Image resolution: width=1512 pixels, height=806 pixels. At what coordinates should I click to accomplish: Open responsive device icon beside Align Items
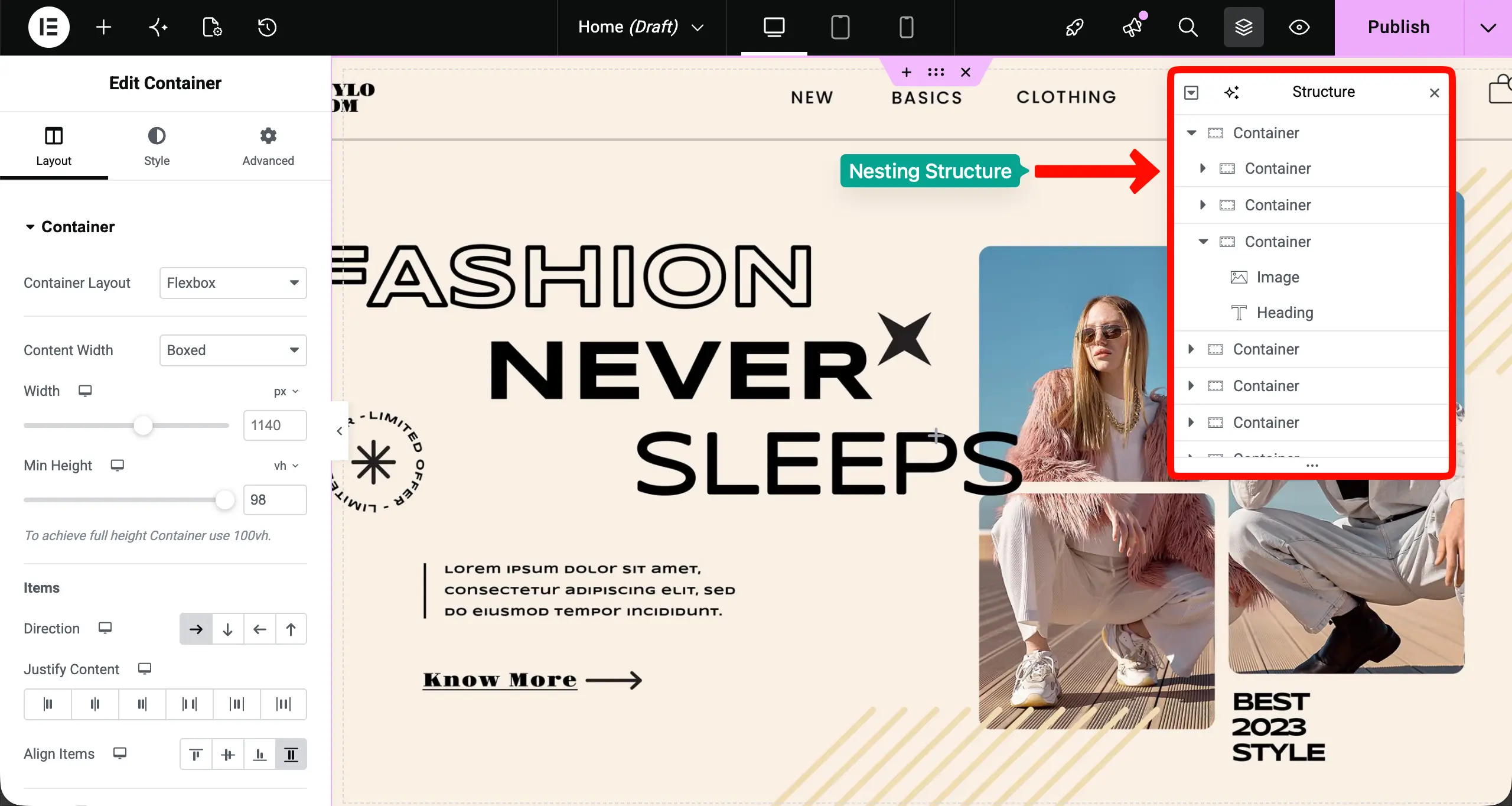tap(120, 753)
